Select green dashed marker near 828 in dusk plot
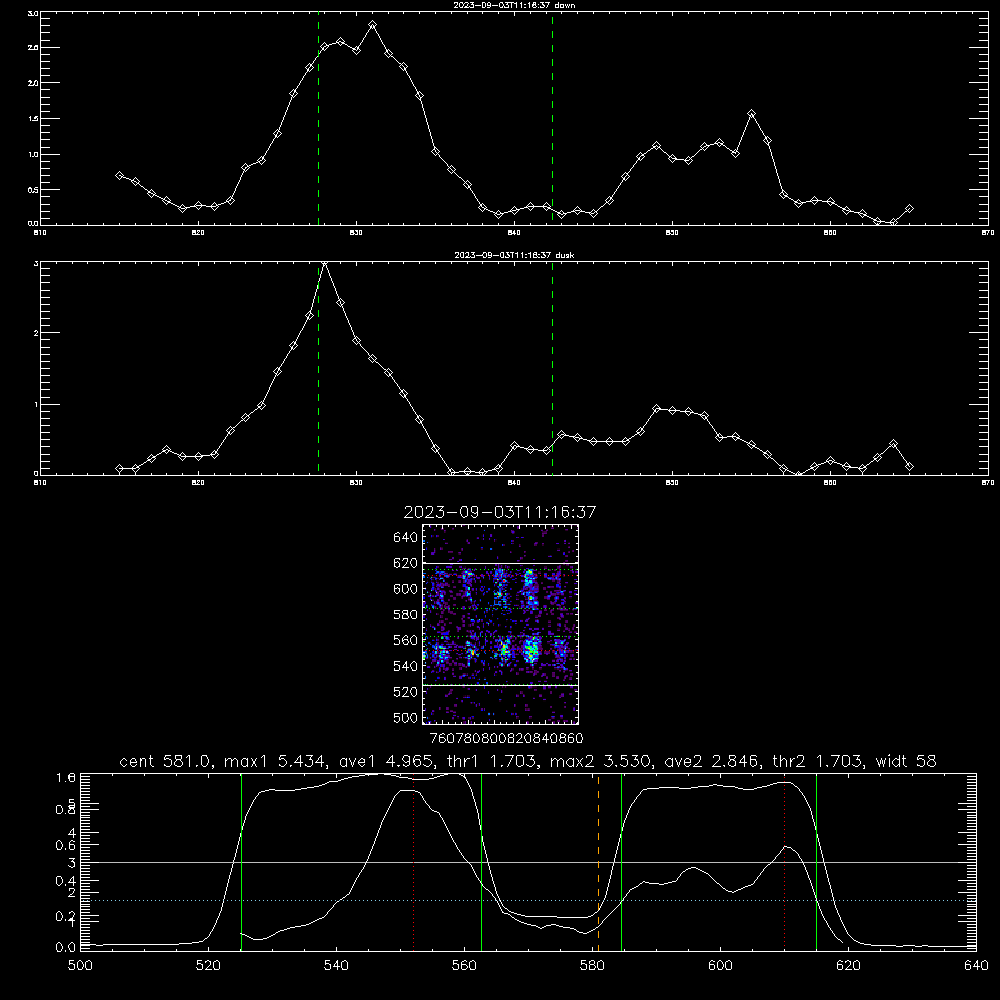This screenshot has height=1000, width=1000. tap(318, 369)
